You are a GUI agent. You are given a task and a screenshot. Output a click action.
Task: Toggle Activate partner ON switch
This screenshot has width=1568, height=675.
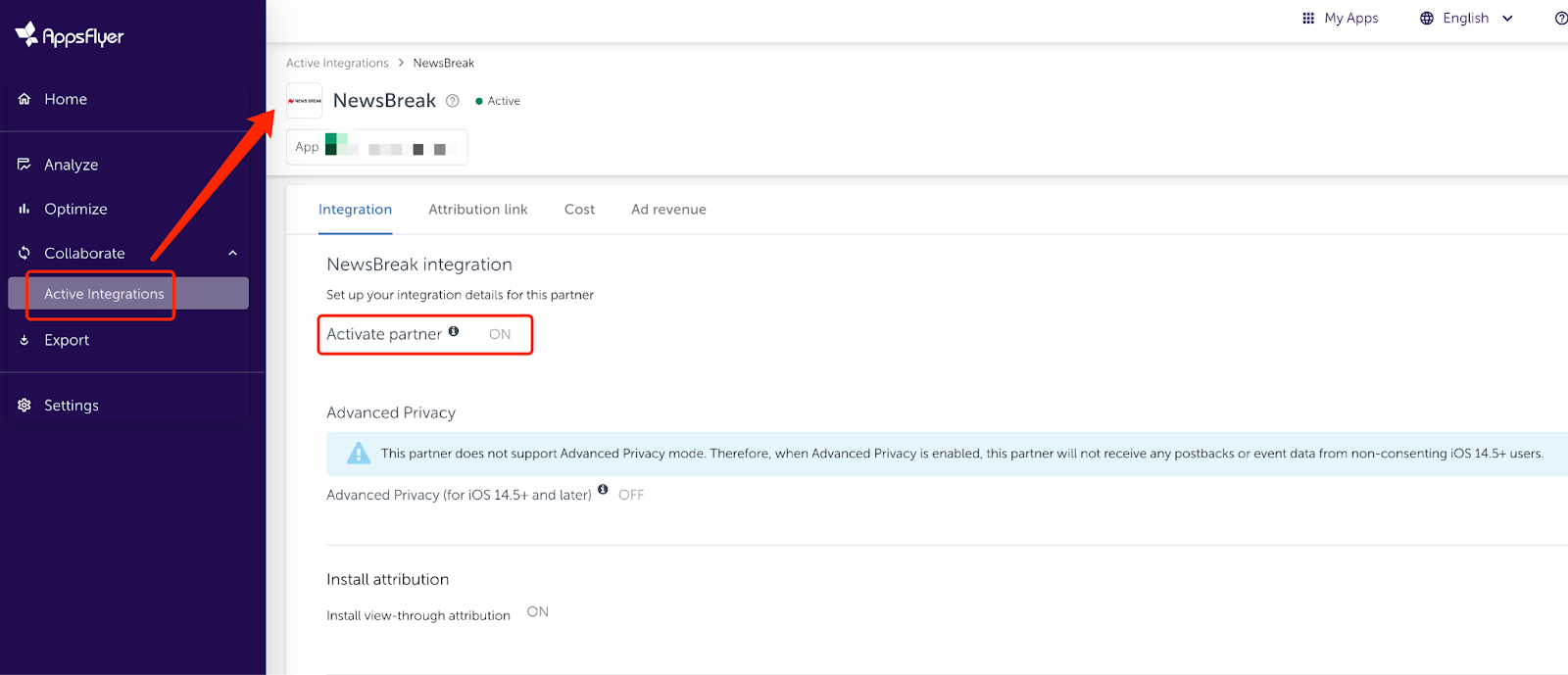500,334
